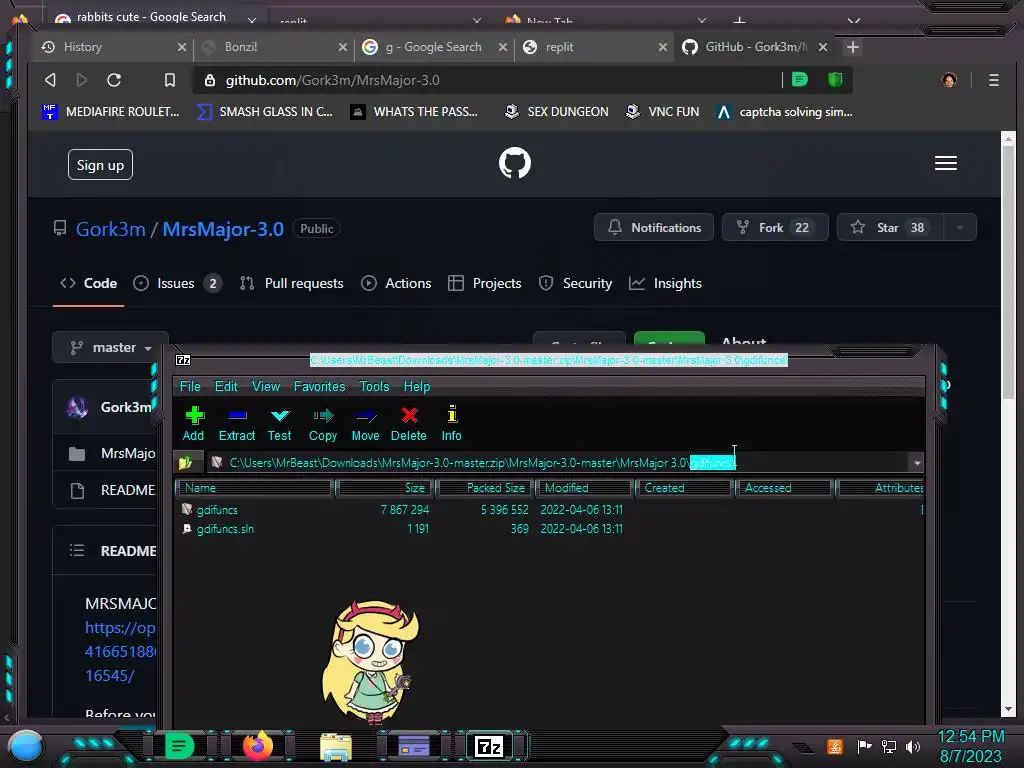Screen dimensions: 1024x768
Task: Open the File menu in 7-Zip
Action: click(190, 386)
